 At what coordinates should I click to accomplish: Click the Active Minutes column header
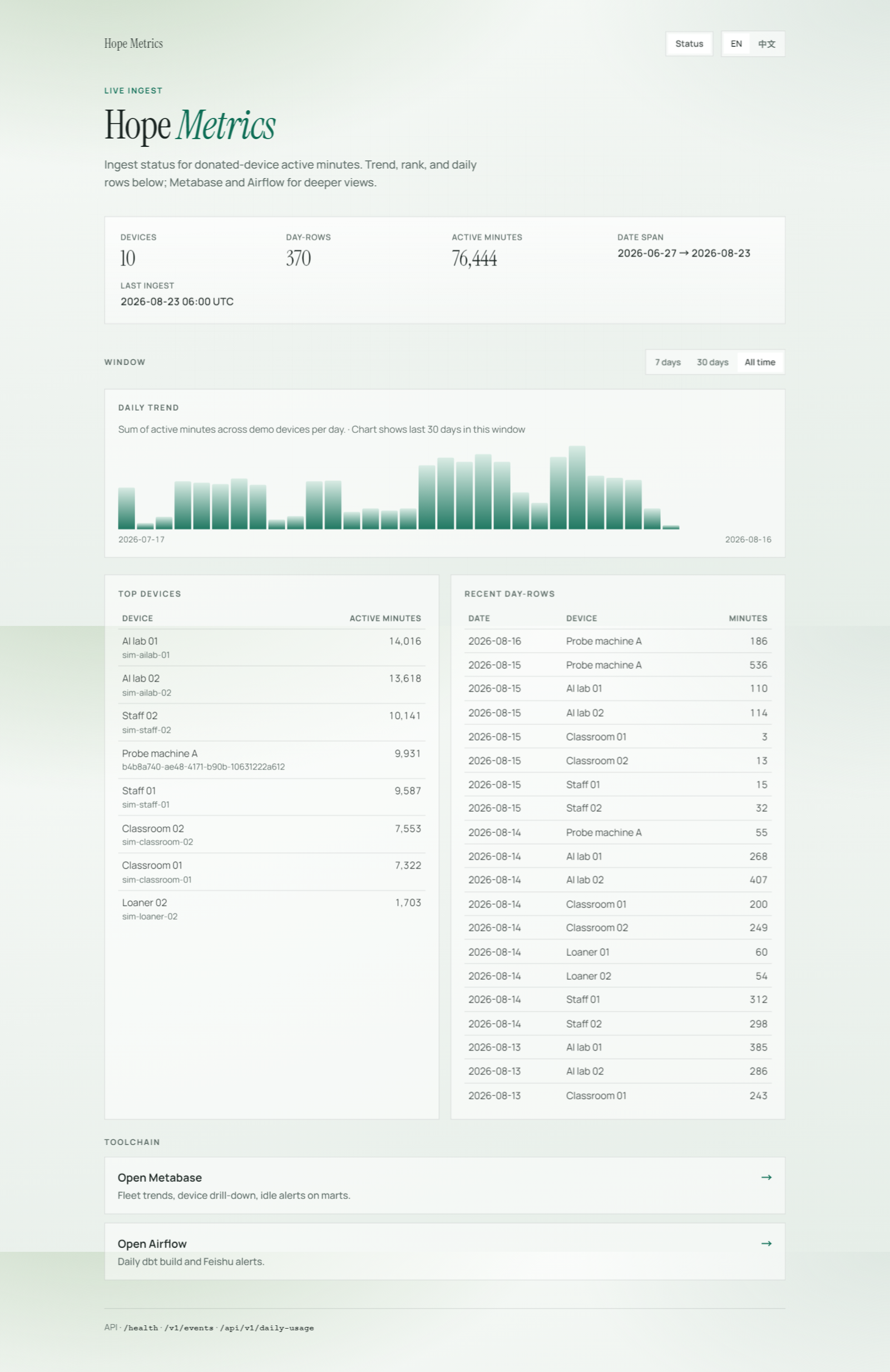[x=385, y=618]
